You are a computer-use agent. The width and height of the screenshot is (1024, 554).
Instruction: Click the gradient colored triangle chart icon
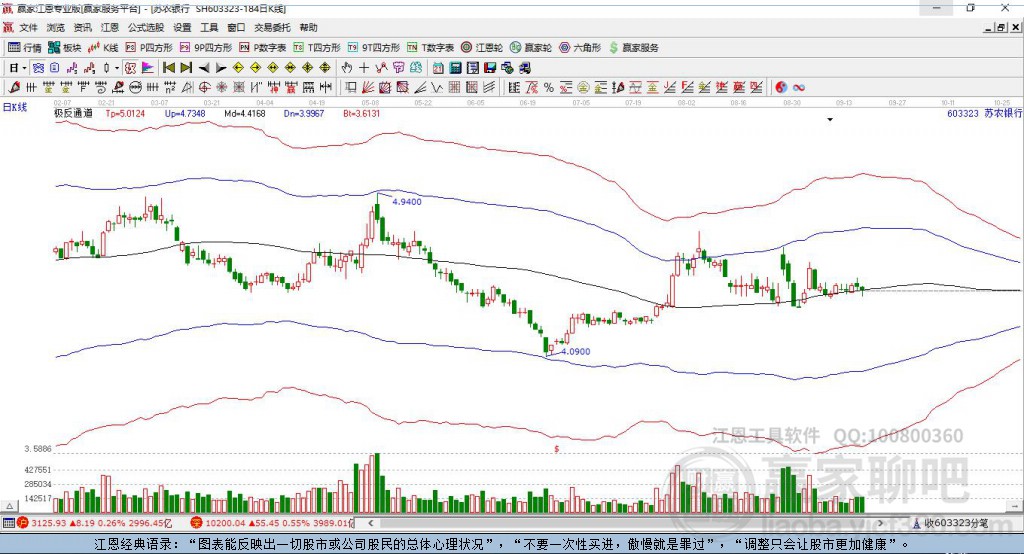click(x=148, y=68)
